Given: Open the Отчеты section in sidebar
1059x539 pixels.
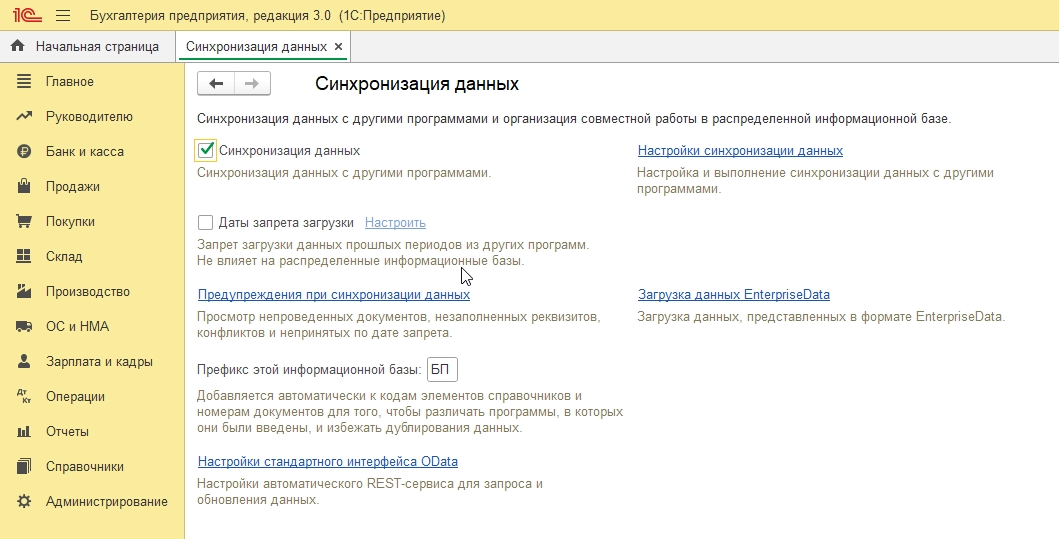Looking at the screenshot, I should [67, 432].
